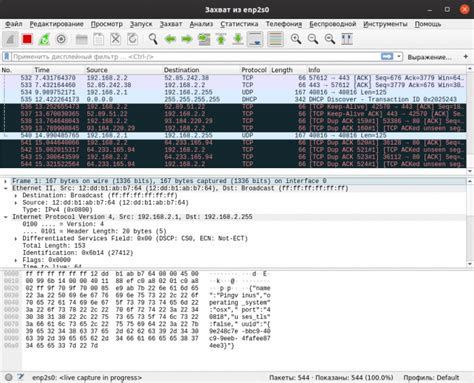
Task: Select packet 535 DHCP Discover row
Action: pyautogui.click(x=233, y=99)
